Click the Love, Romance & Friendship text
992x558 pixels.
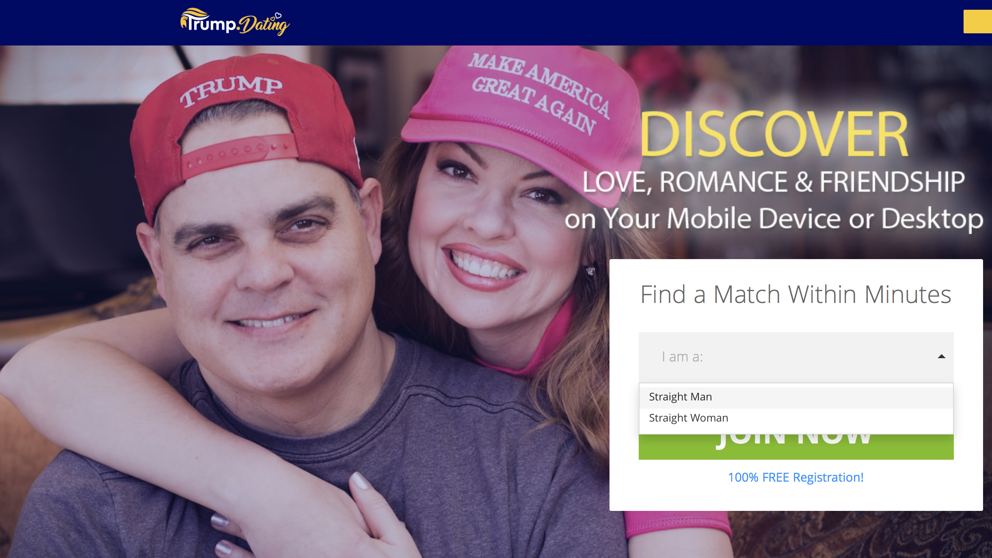[773, 182]
